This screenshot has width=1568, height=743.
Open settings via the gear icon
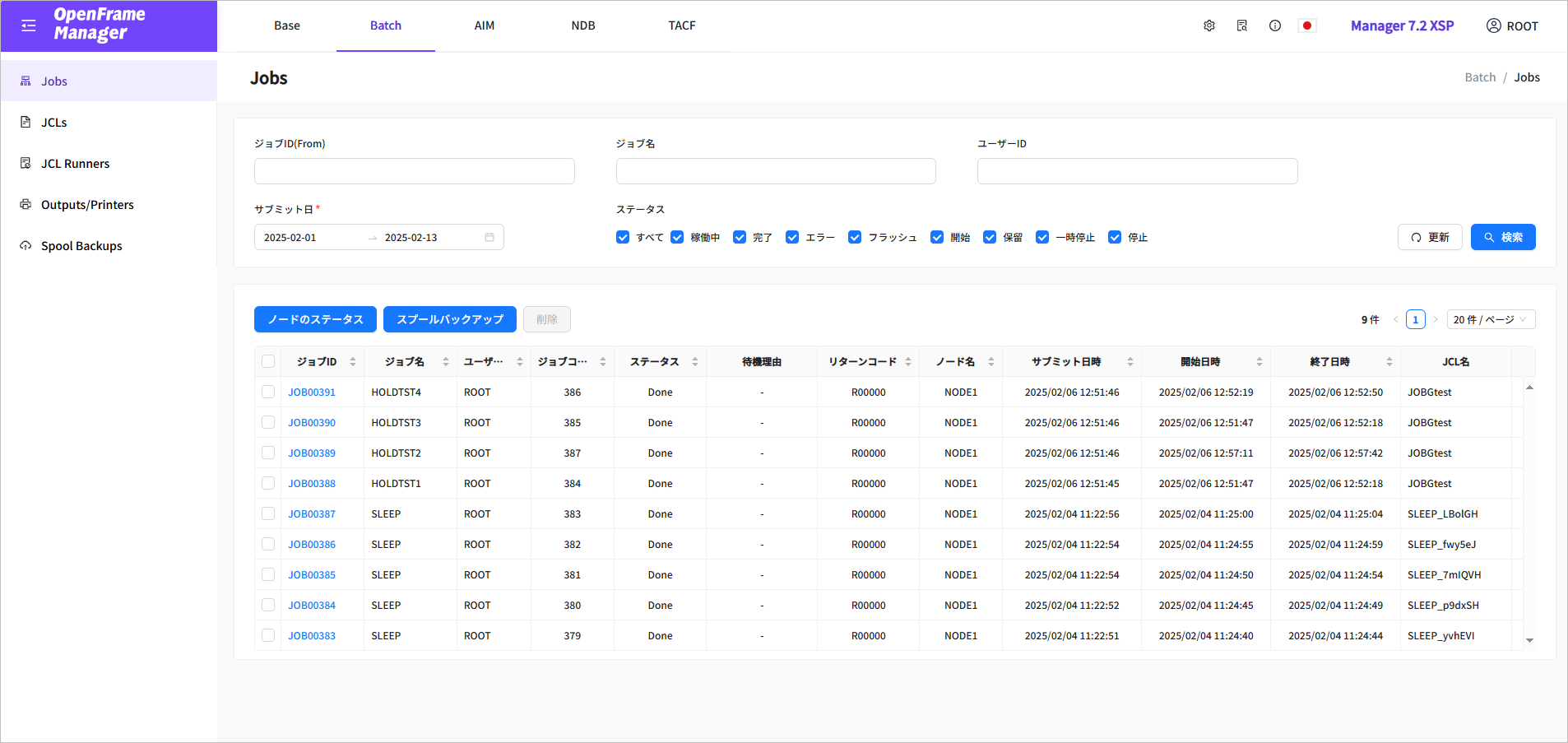point(1208,26)
